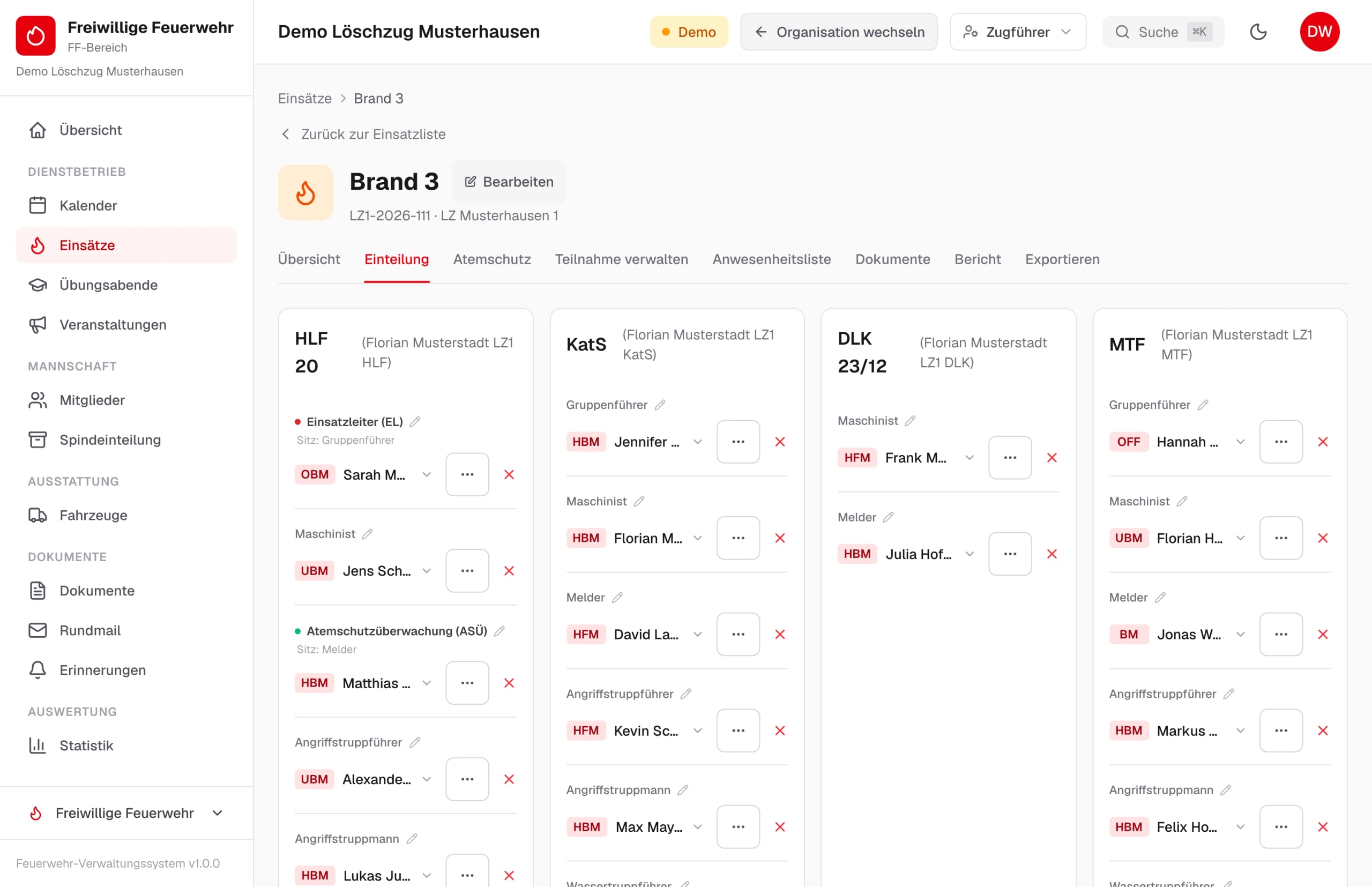The height and width of the screenshot is (887, 1372).
Task: Edit the DLK Melder pencil icon
Action: tap(888, 517)
